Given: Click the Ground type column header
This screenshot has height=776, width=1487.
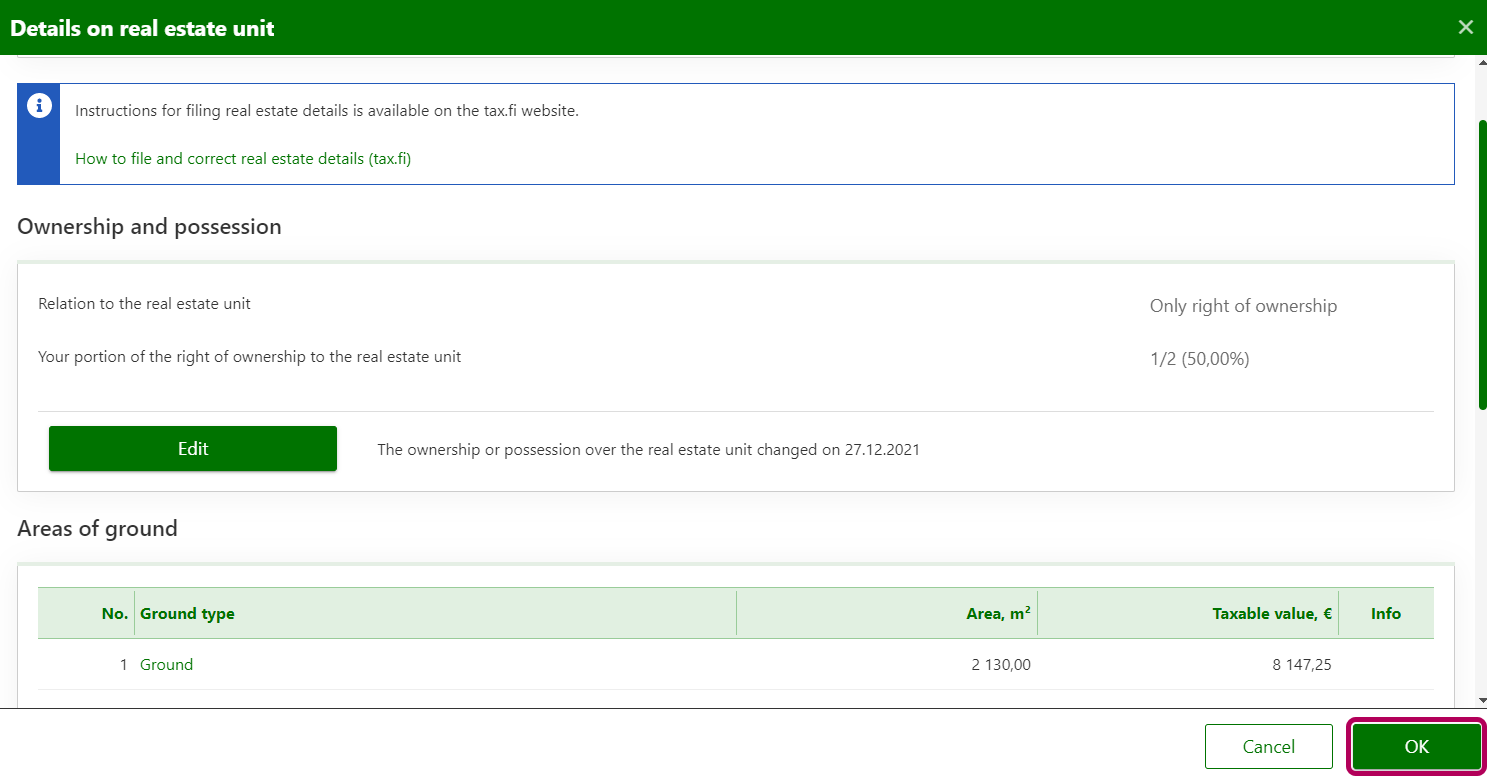Looking at the screenshot, I should 187,614.
